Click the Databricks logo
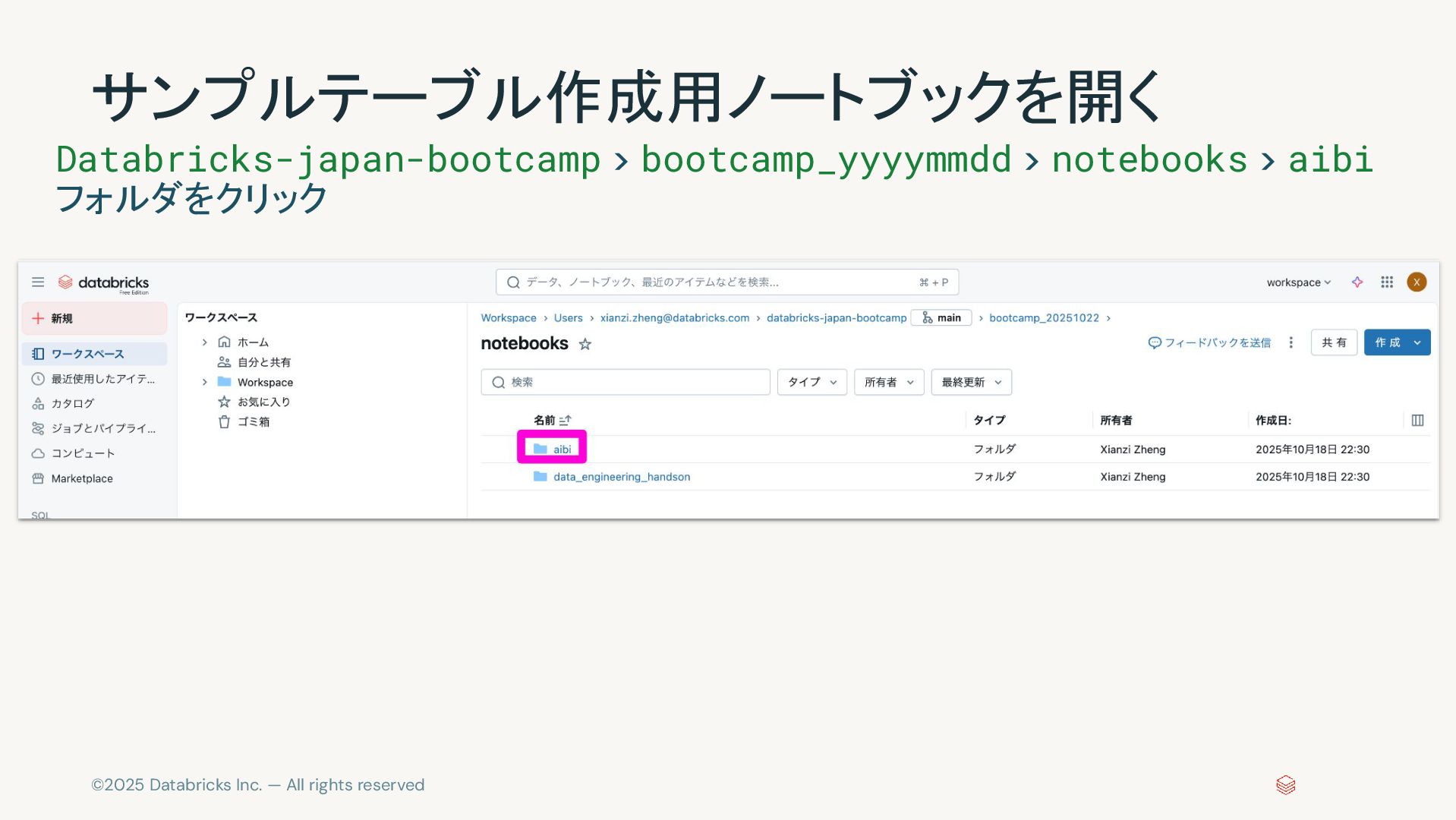 104,282
